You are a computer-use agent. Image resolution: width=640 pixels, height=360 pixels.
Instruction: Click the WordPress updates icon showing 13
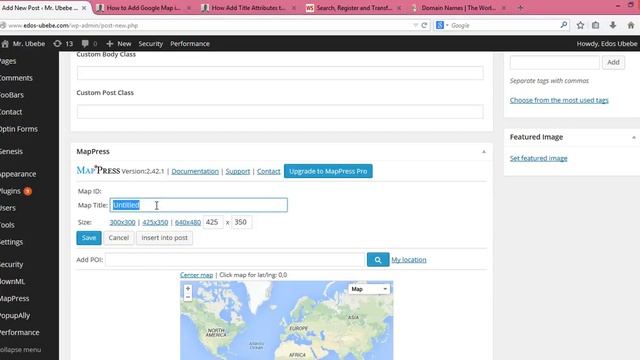pos(63,44)
